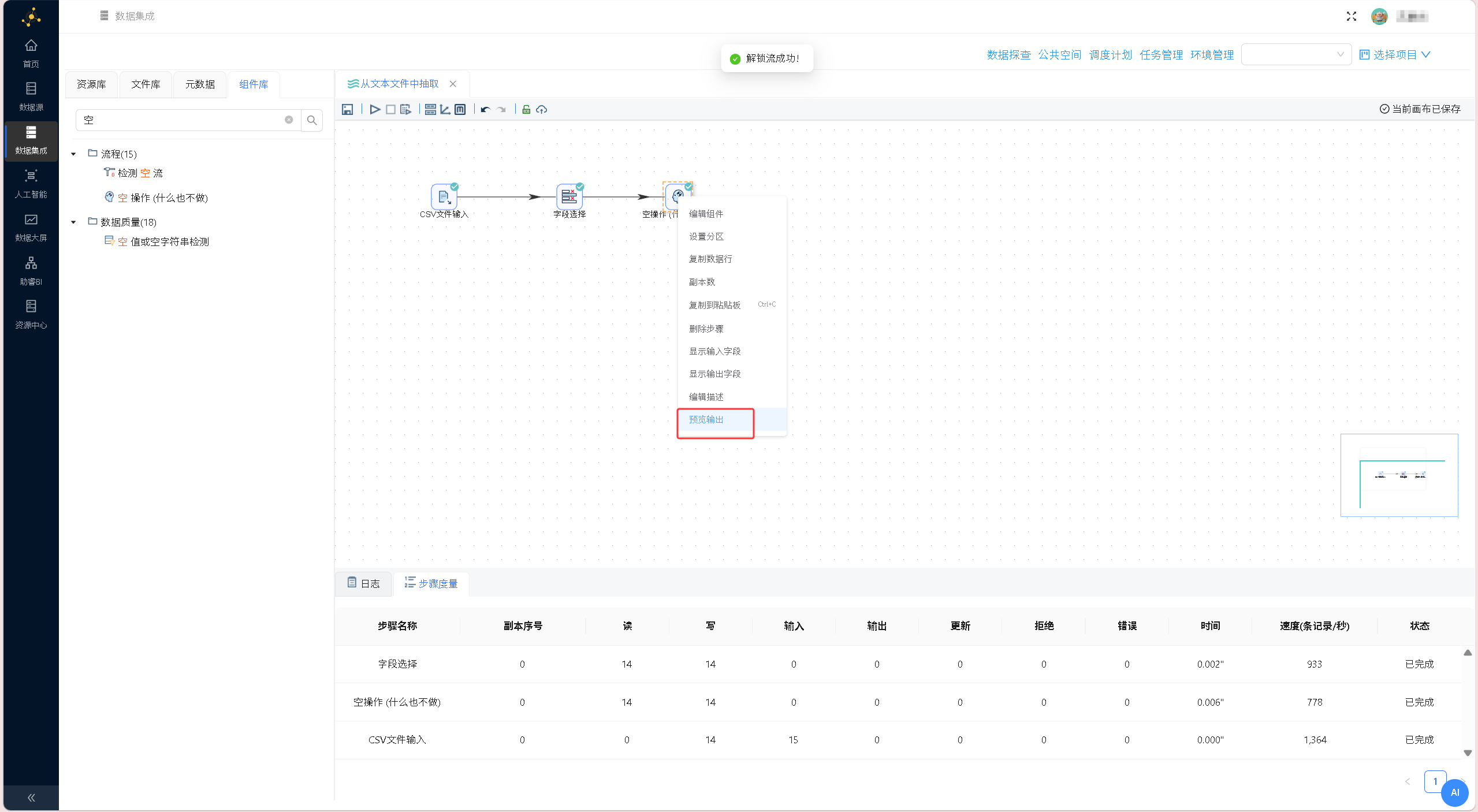This screenshot has width=1478, height=812.
Task: Switch to the 组件库 tab
Action: pyautogui.click(x=254, y=84)
